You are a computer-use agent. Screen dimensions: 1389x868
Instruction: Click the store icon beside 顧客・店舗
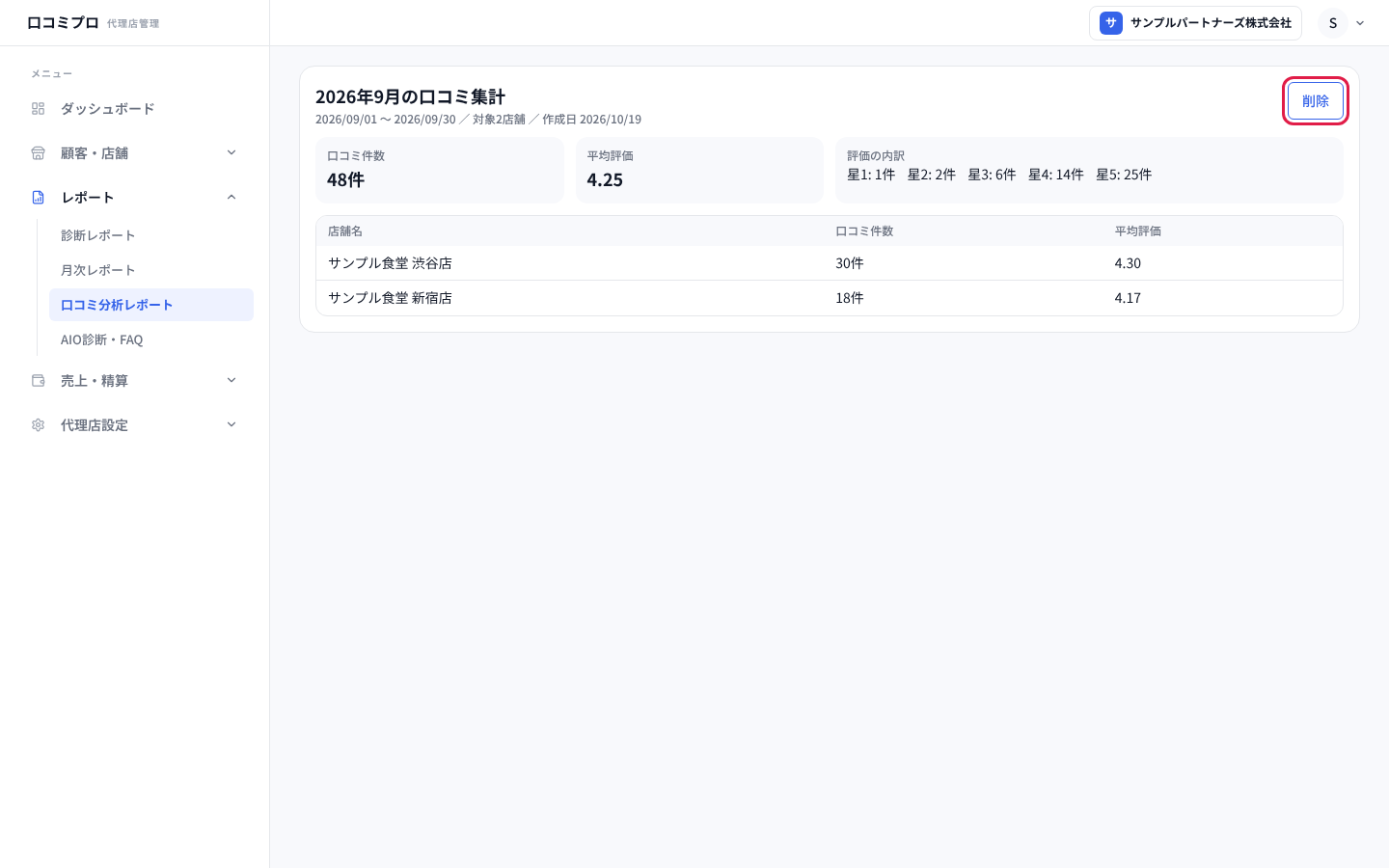pyautogui.click(x=39, y=153)
